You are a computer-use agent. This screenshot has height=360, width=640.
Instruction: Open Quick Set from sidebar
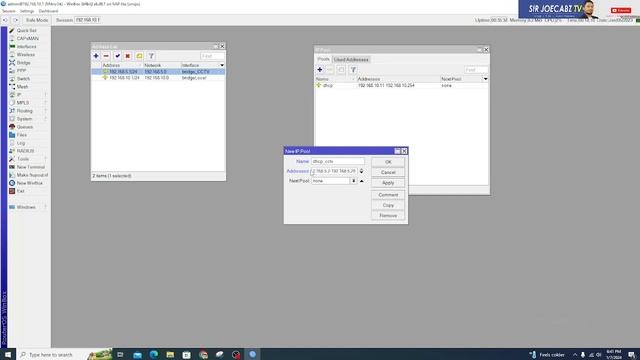(26, 31)
